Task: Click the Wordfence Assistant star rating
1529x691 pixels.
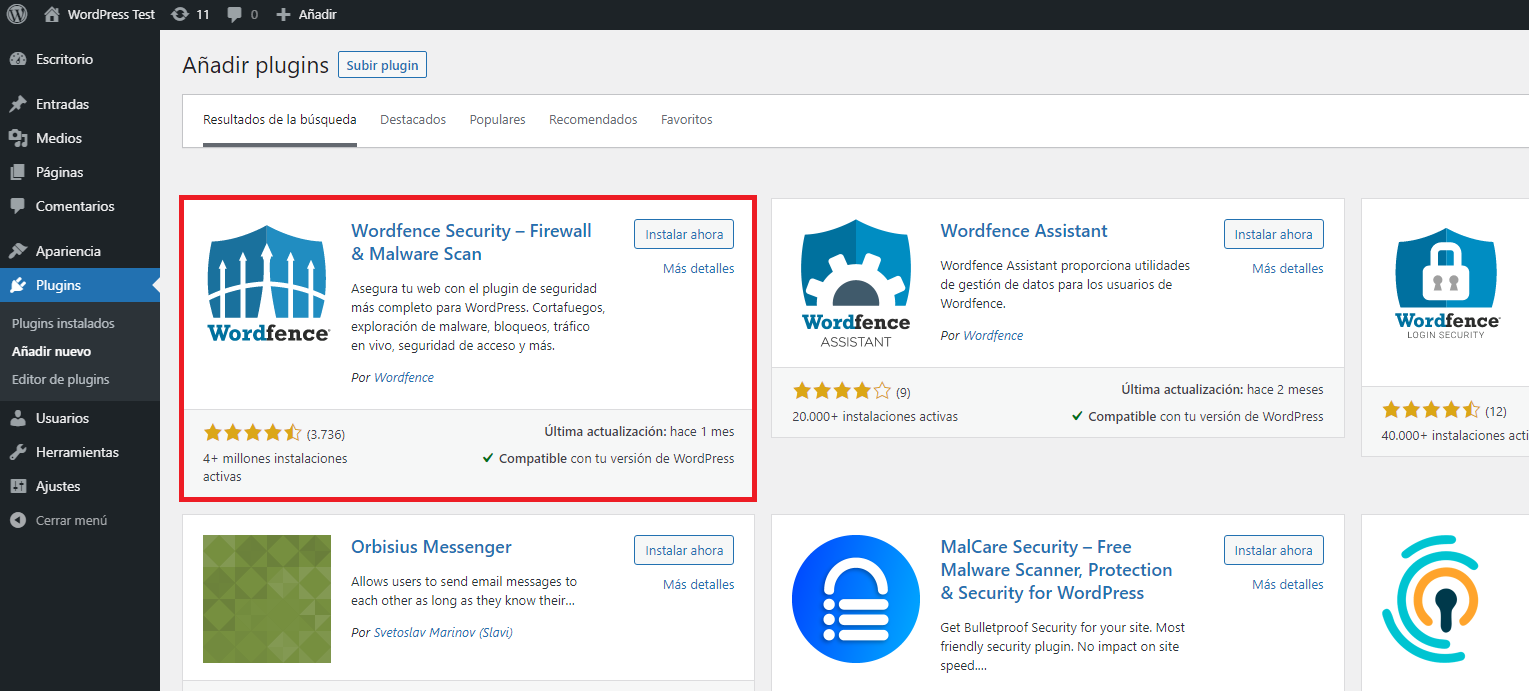Action: pos(842,391)
